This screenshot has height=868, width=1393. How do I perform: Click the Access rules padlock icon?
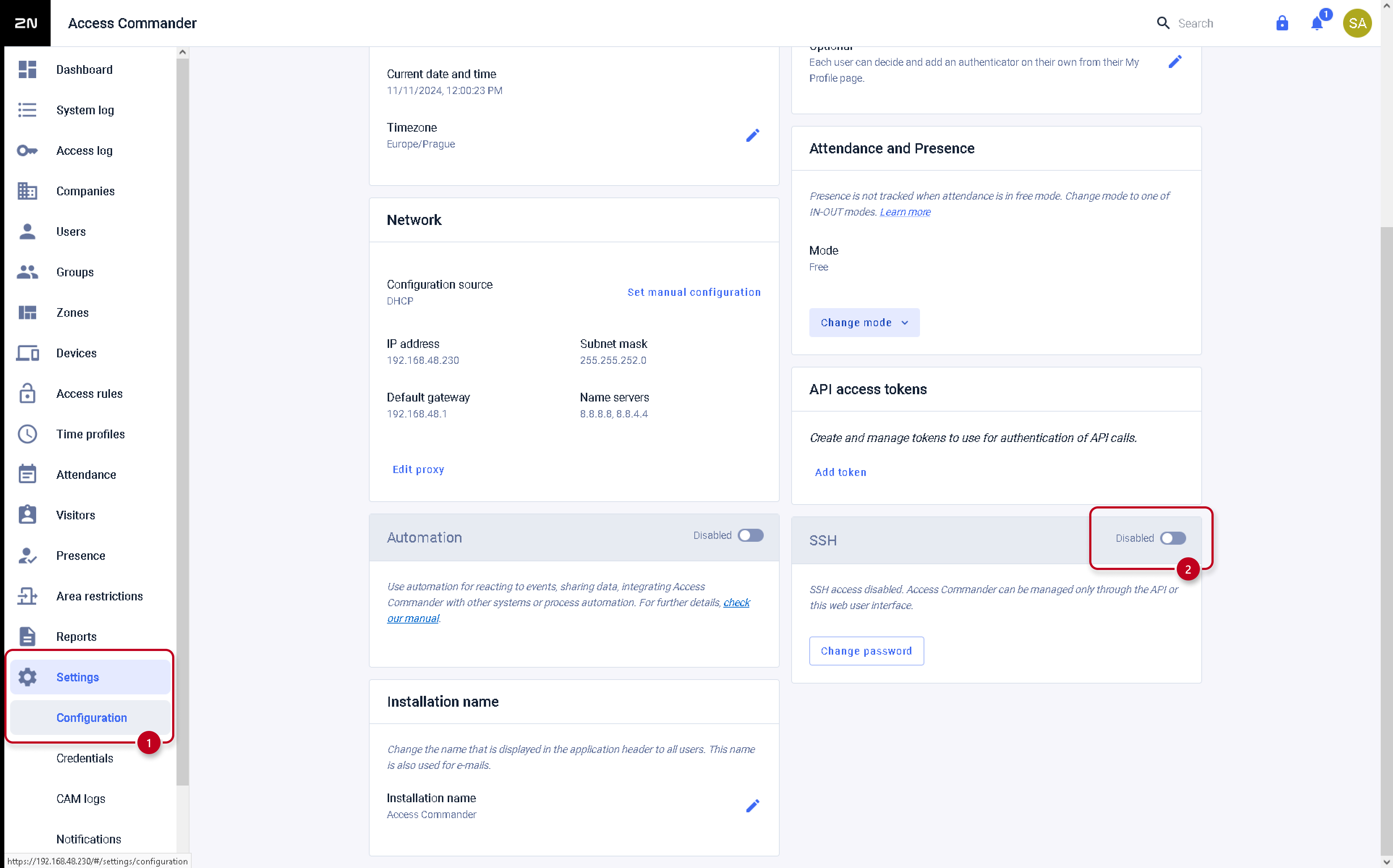point(27,393)
